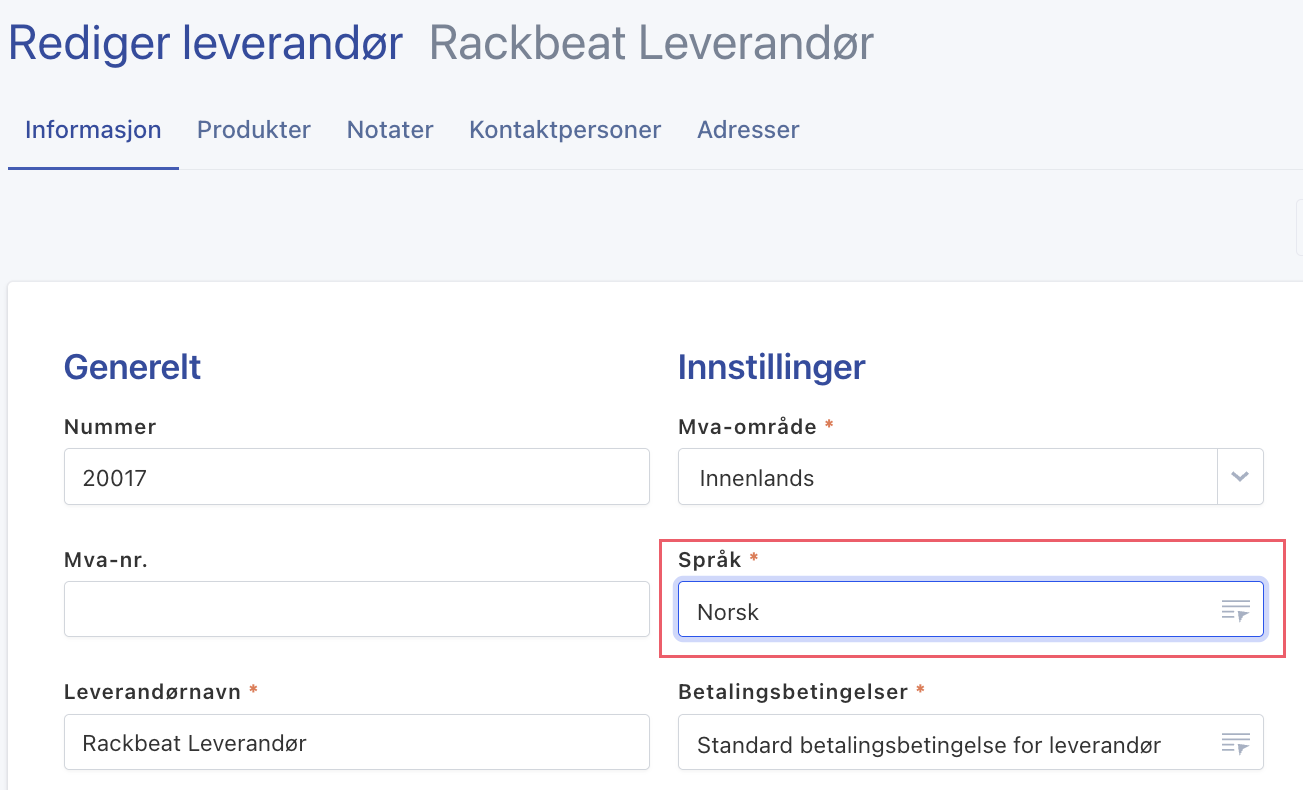Select the Adresser tab
1303x790 pixels.
pos(748,130)
